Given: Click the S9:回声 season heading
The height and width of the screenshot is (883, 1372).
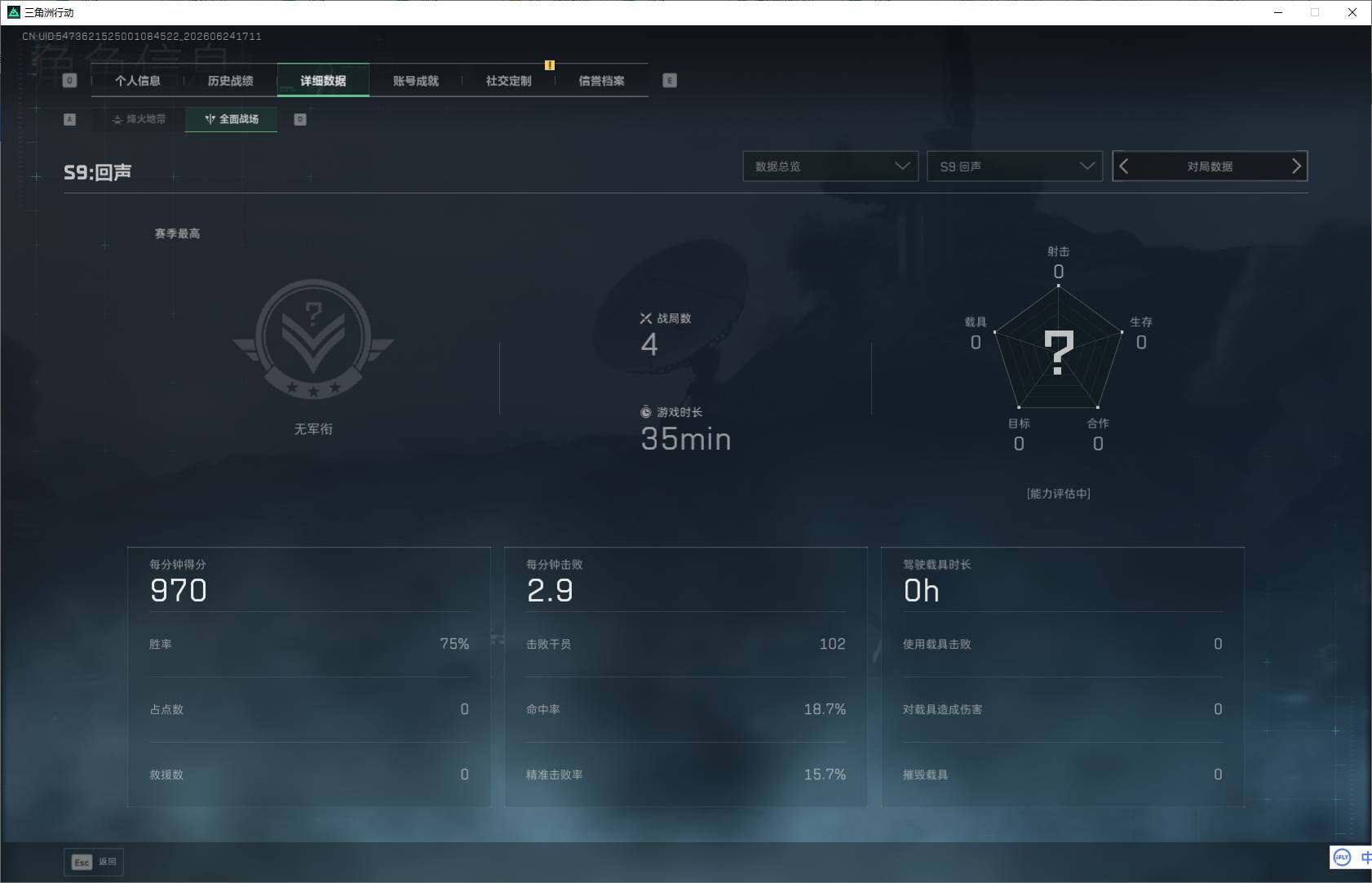Looking at the screenshot, I should pyautogui.click(x=98, y=172).
